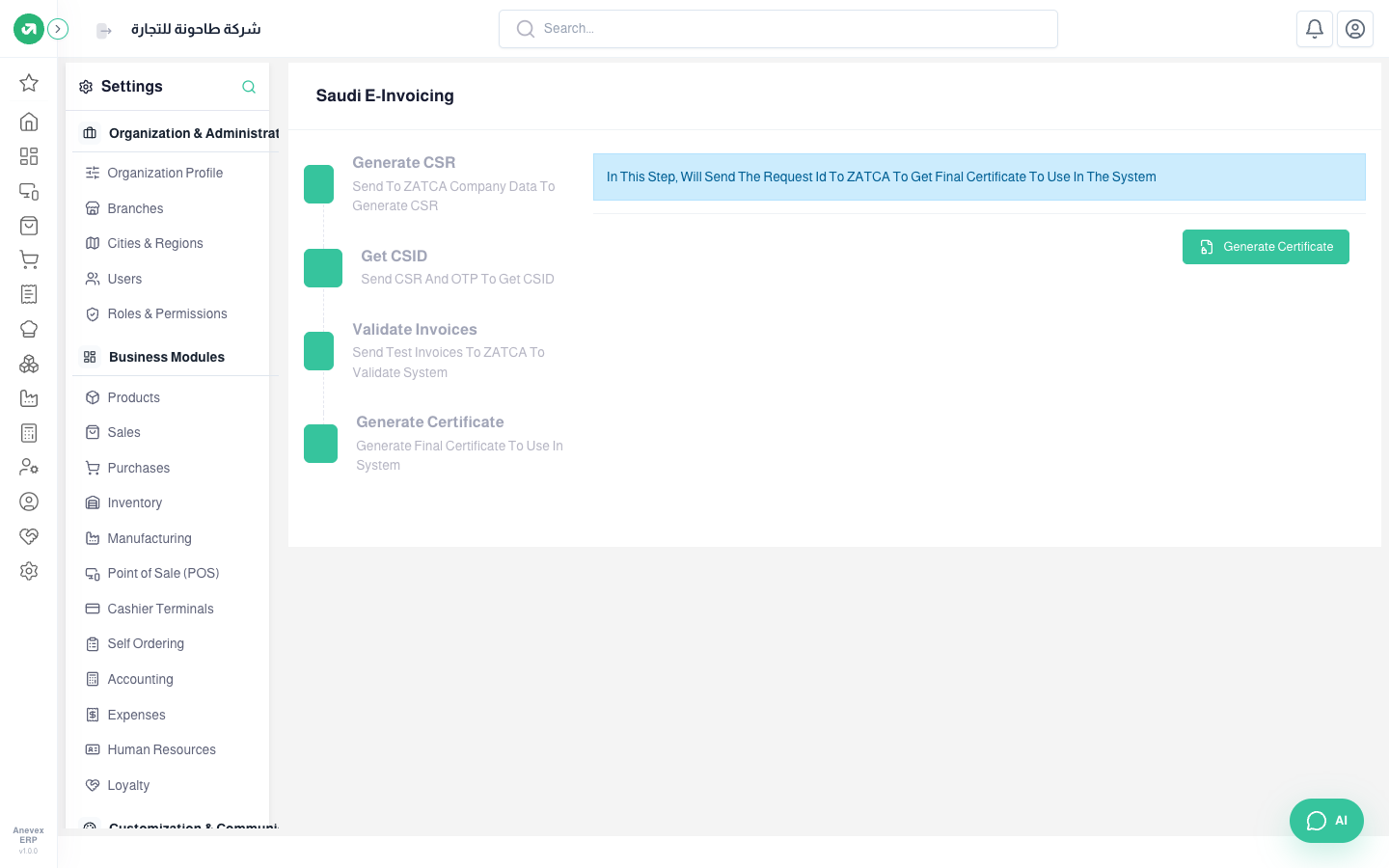Open Point of Sale (POS) settings
The image size is (1389, 868).
pyautogui.click(x=163, y=573)
